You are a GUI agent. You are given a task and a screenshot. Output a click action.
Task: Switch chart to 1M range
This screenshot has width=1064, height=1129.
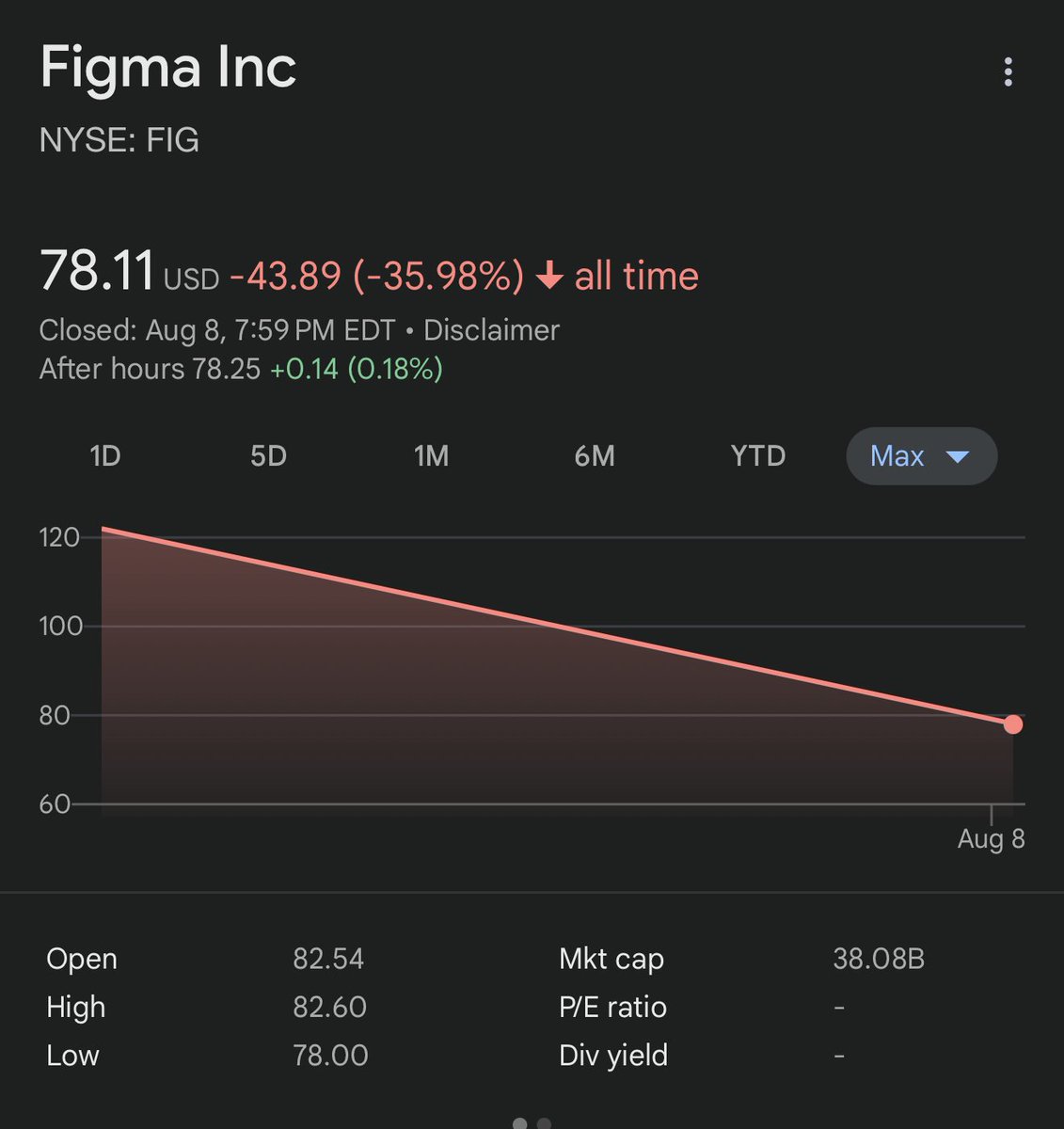pyautogui.click(x=431, y=456)
